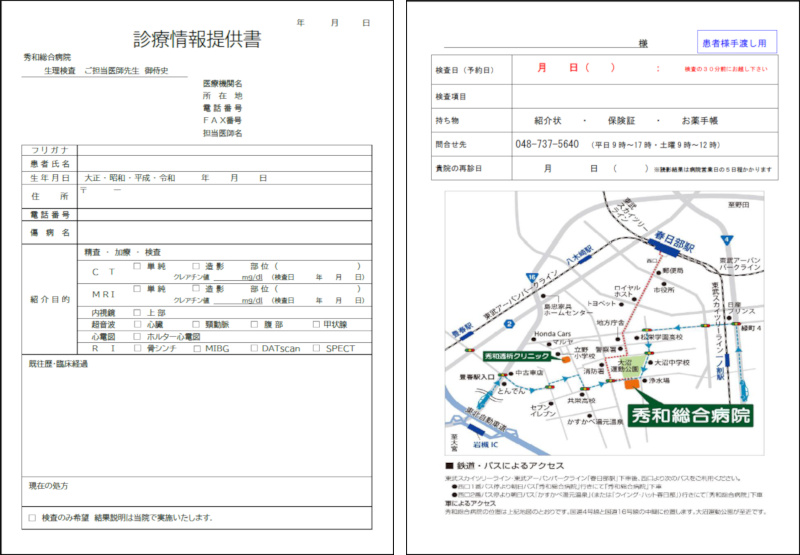
Task: Click the 大正・昭和・平成・令和 era text
Action: 130,178
